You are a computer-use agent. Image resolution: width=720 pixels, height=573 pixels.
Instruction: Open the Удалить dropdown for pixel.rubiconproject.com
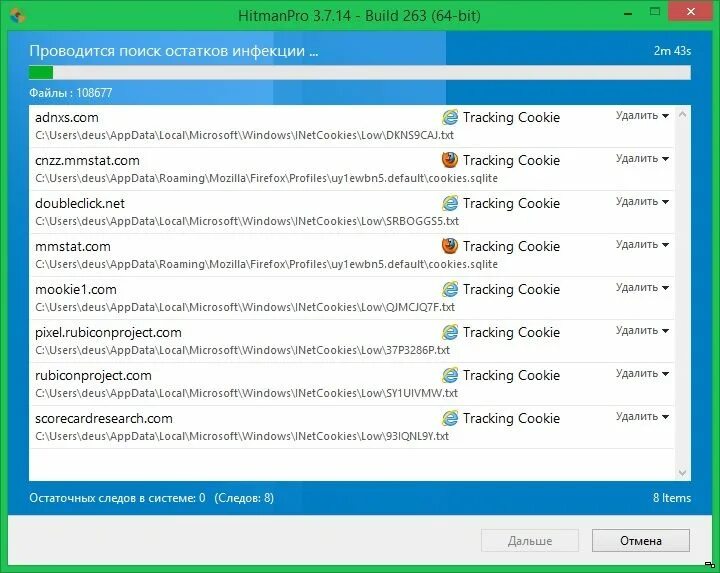pyautogui.click(x=642, y=331)
